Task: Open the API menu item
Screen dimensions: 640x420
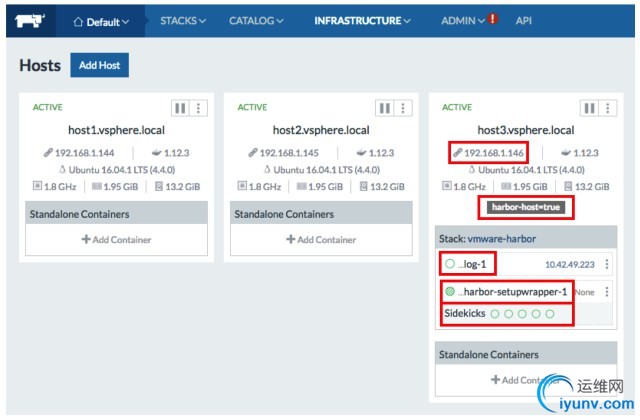Action: [x=523, y=21]
